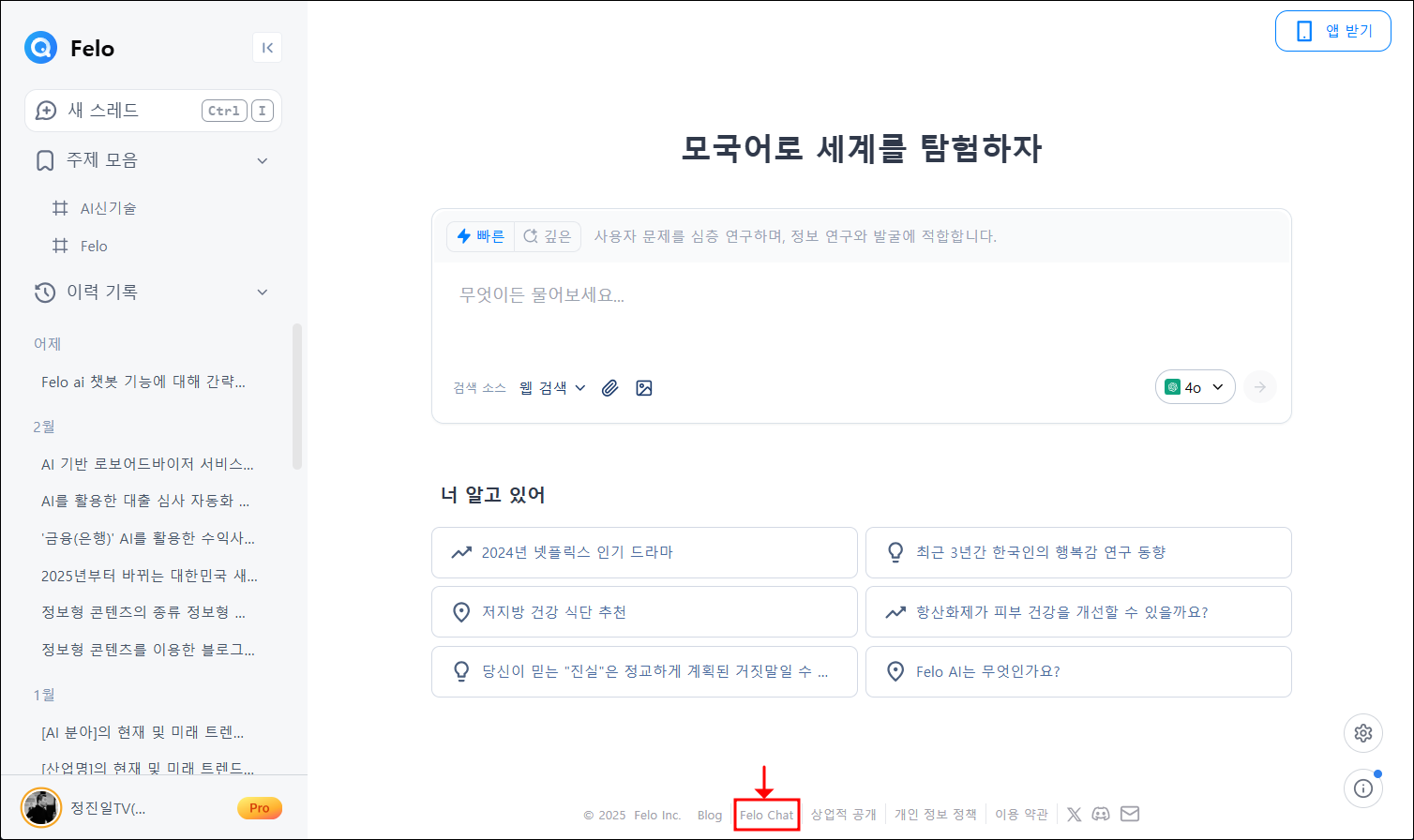Open the Felo Chat footer link

tap(766, 816)
